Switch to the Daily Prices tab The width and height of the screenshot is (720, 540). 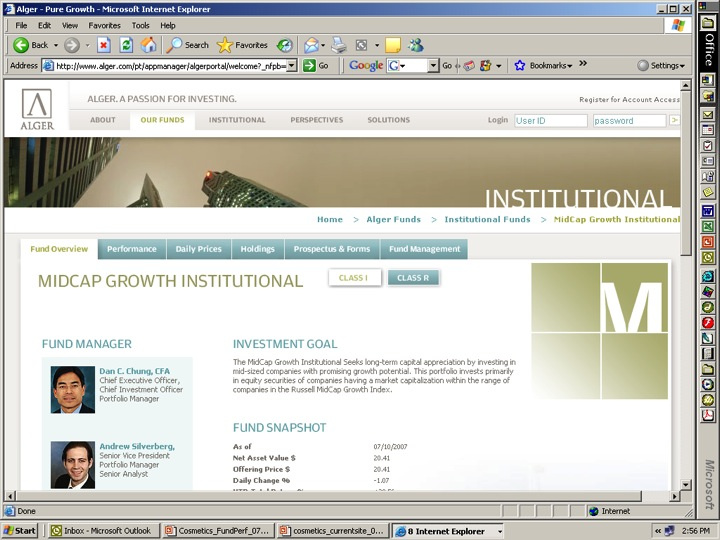(198, 249)
